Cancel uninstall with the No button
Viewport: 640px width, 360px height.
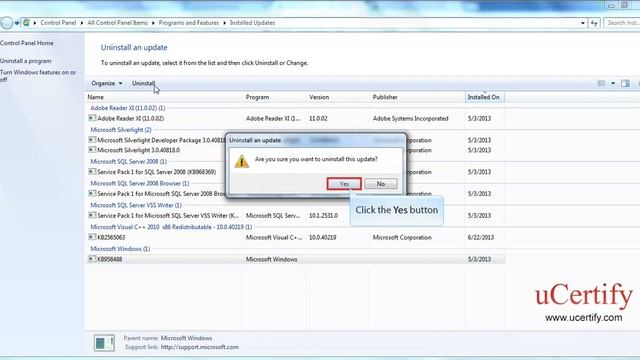(381, 184)
